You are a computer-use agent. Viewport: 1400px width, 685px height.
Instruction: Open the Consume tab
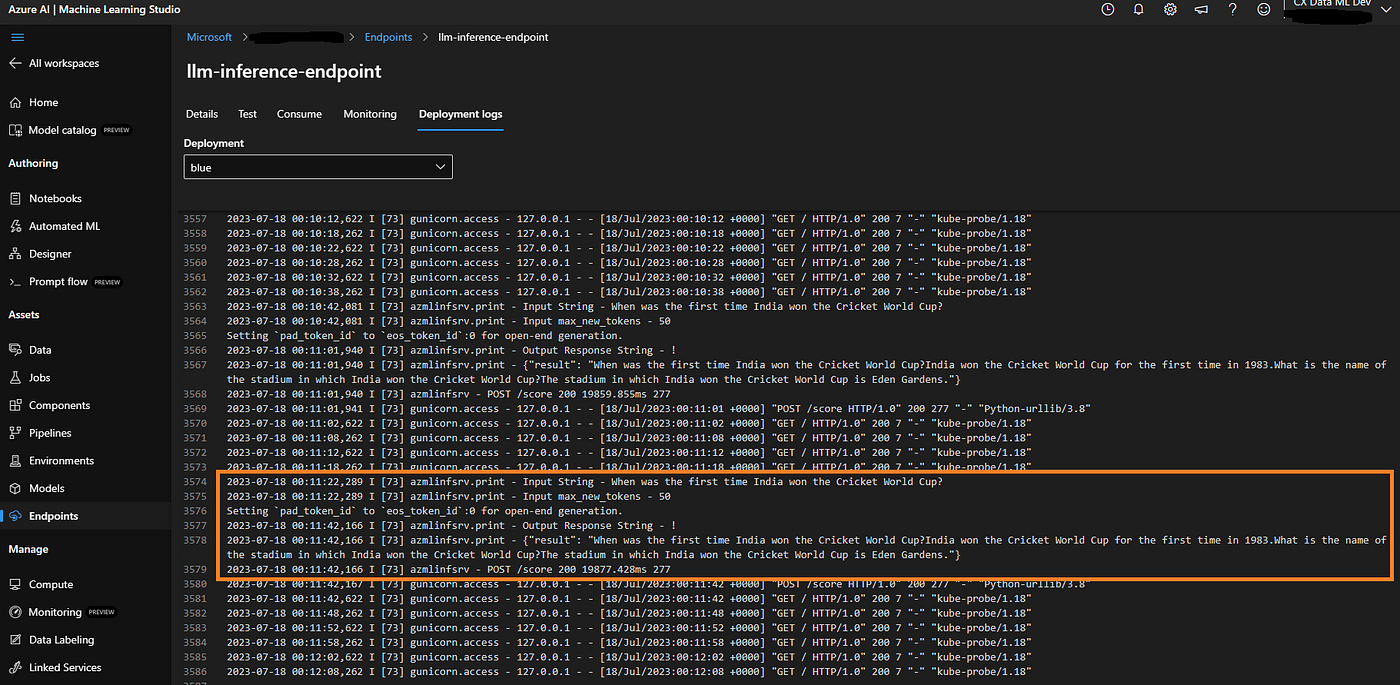[299, 114]
